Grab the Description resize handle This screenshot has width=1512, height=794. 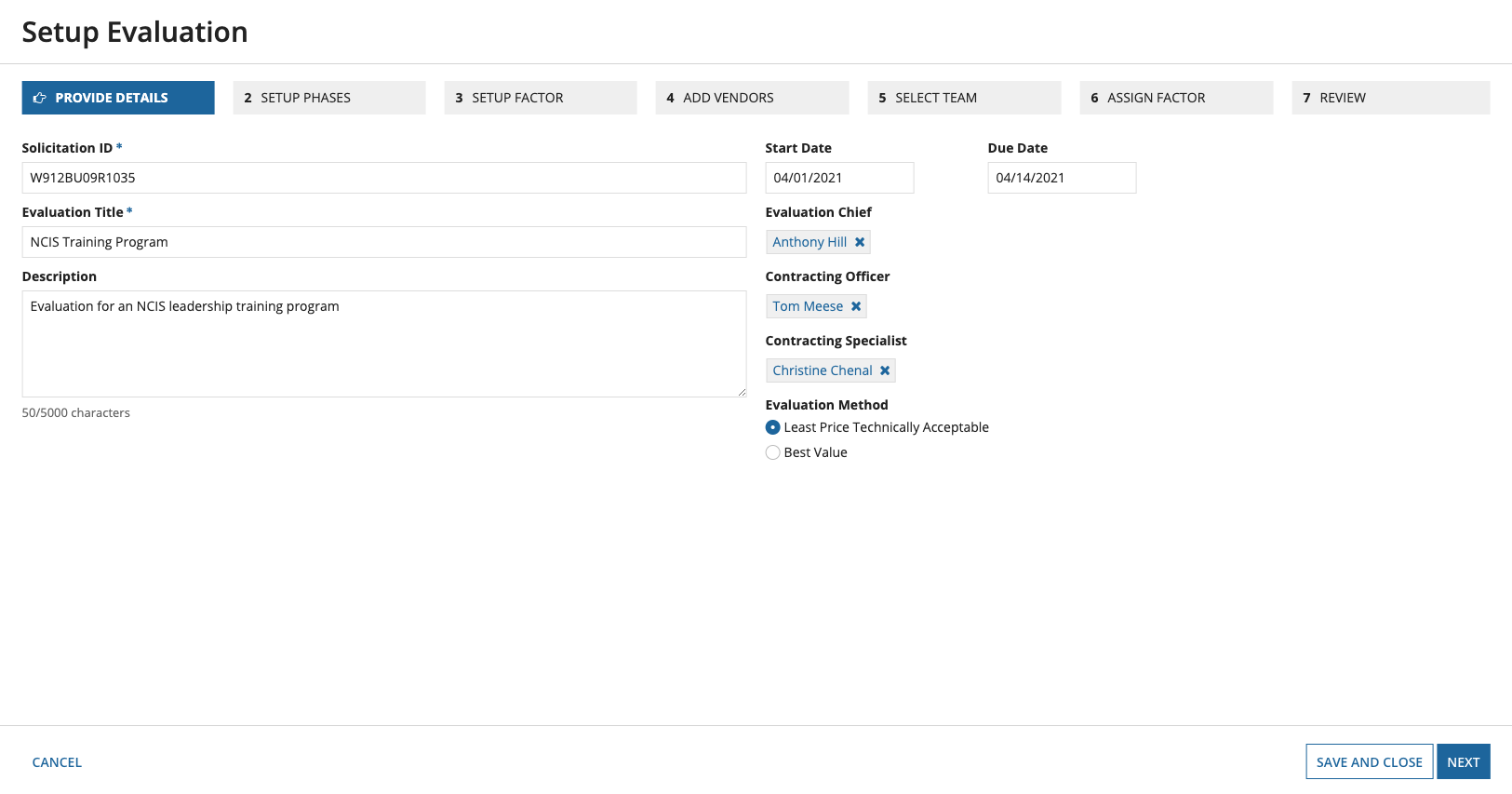[742, 392]
